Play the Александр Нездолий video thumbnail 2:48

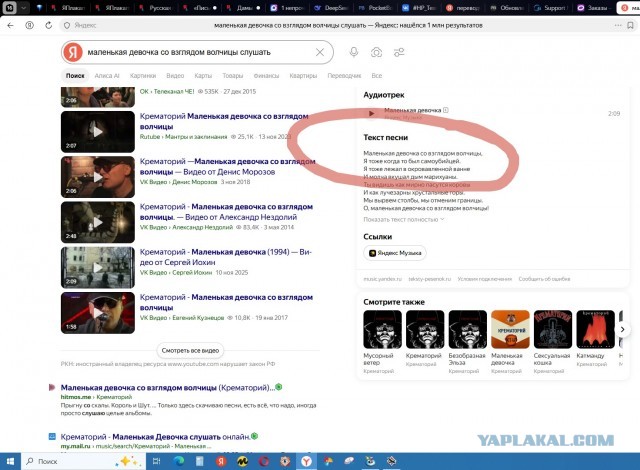click(98, 222)
